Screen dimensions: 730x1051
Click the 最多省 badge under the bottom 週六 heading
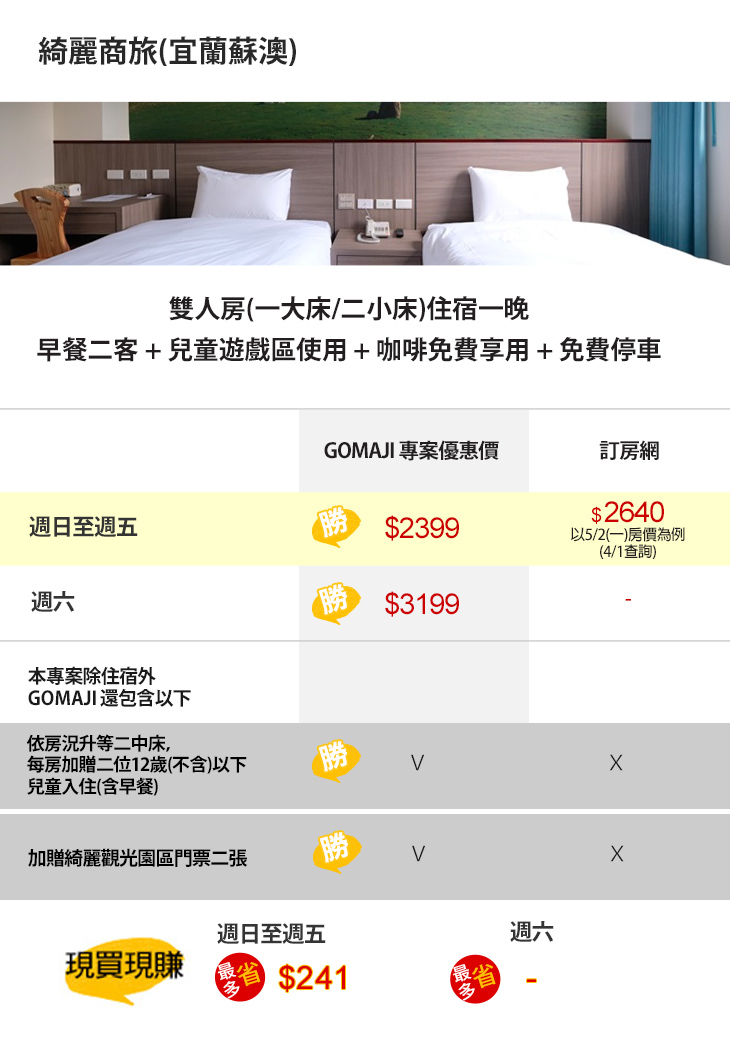(x=475, y=978)
